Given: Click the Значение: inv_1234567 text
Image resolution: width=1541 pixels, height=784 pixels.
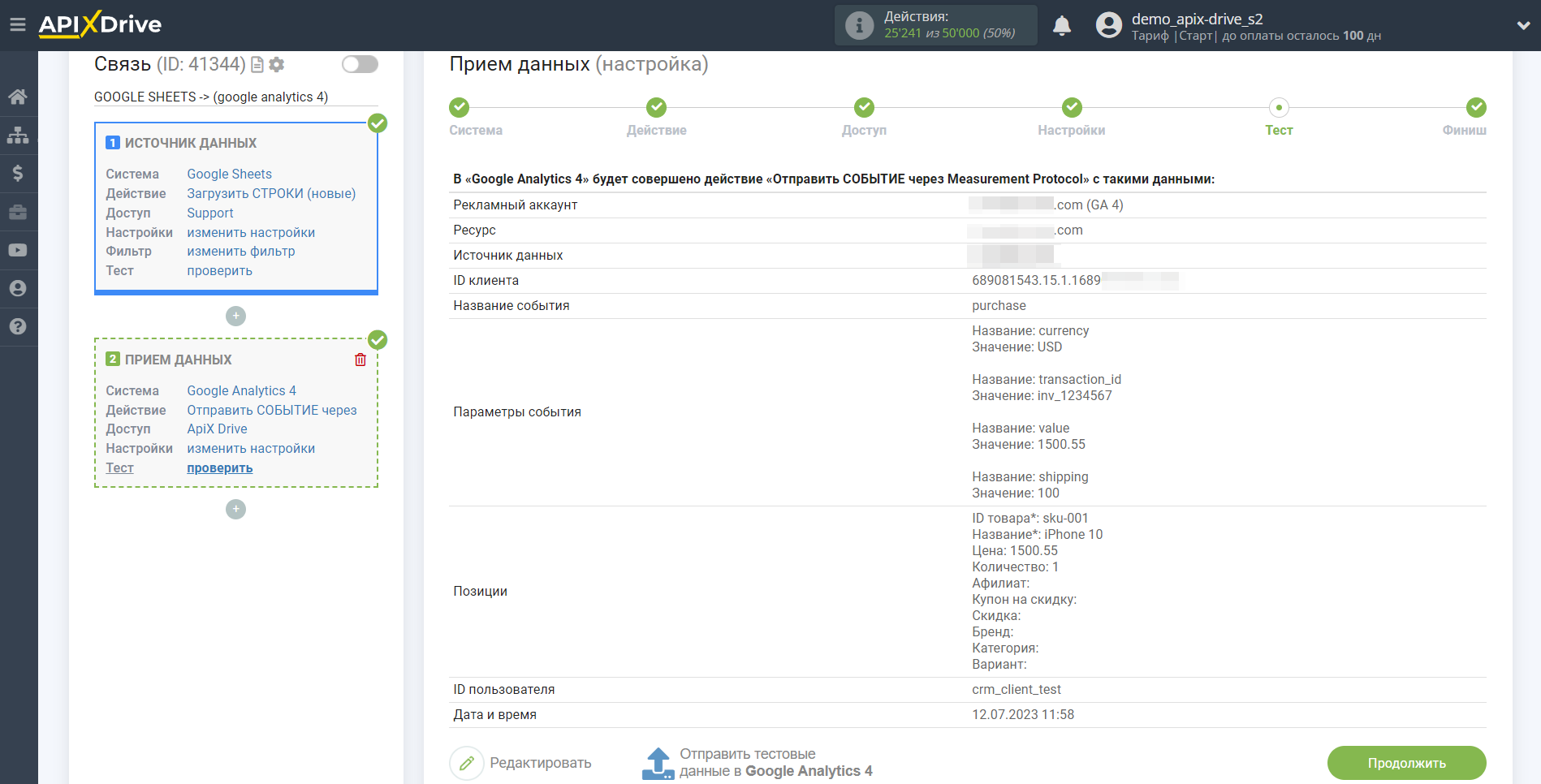Looking at the screenshot, I should click(1042, 396).
